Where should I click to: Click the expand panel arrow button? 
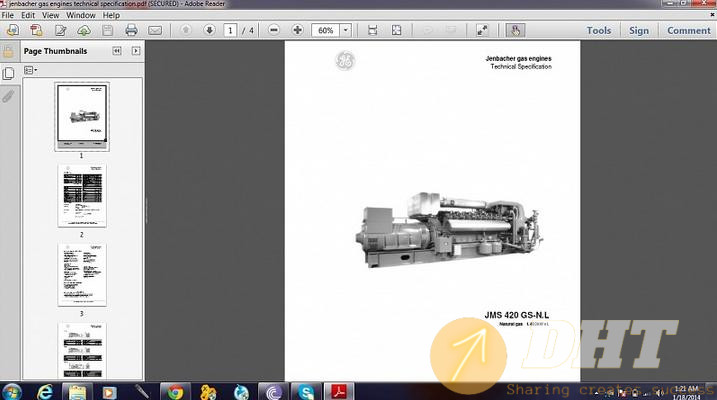(x=136, y=51)
